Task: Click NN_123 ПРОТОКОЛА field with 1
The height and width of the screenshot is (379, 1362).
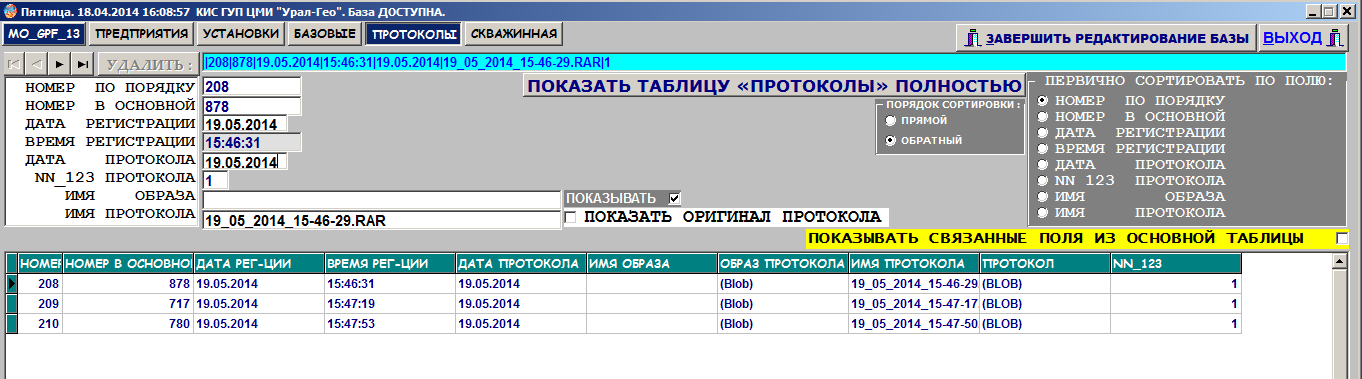Action: click(x=215, y=181)
